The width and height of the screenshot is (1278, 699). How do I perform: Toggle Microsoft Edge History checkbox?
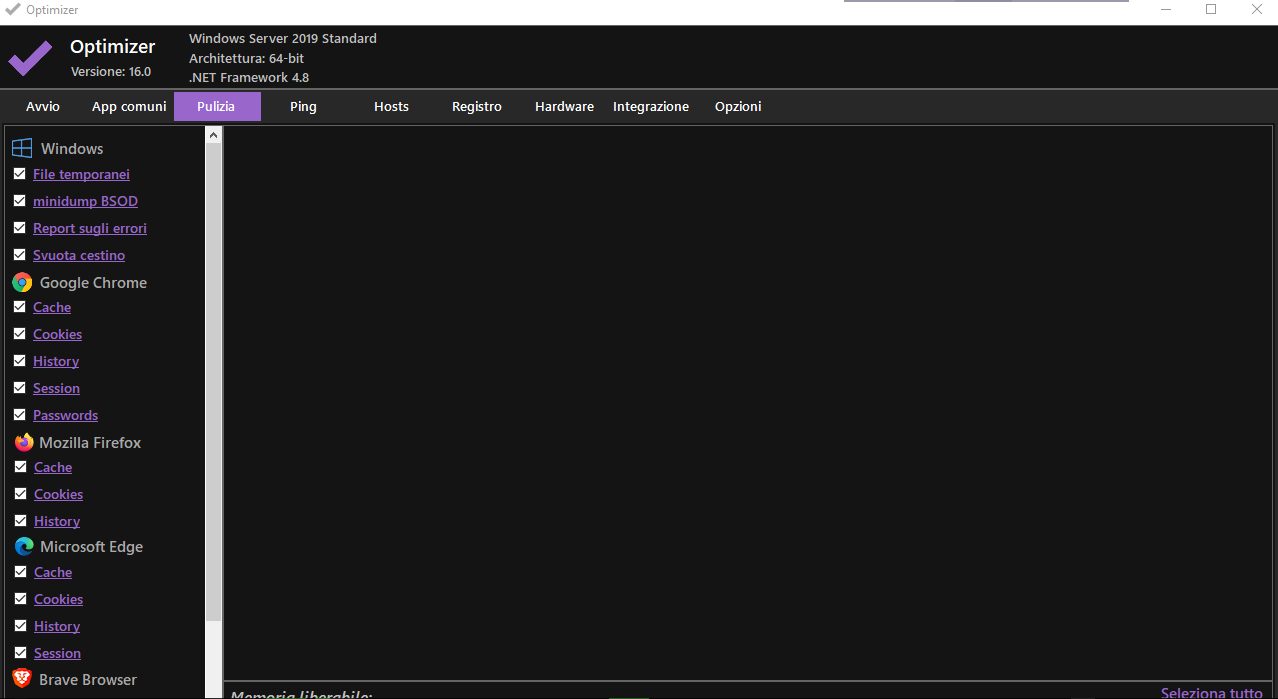20,626
